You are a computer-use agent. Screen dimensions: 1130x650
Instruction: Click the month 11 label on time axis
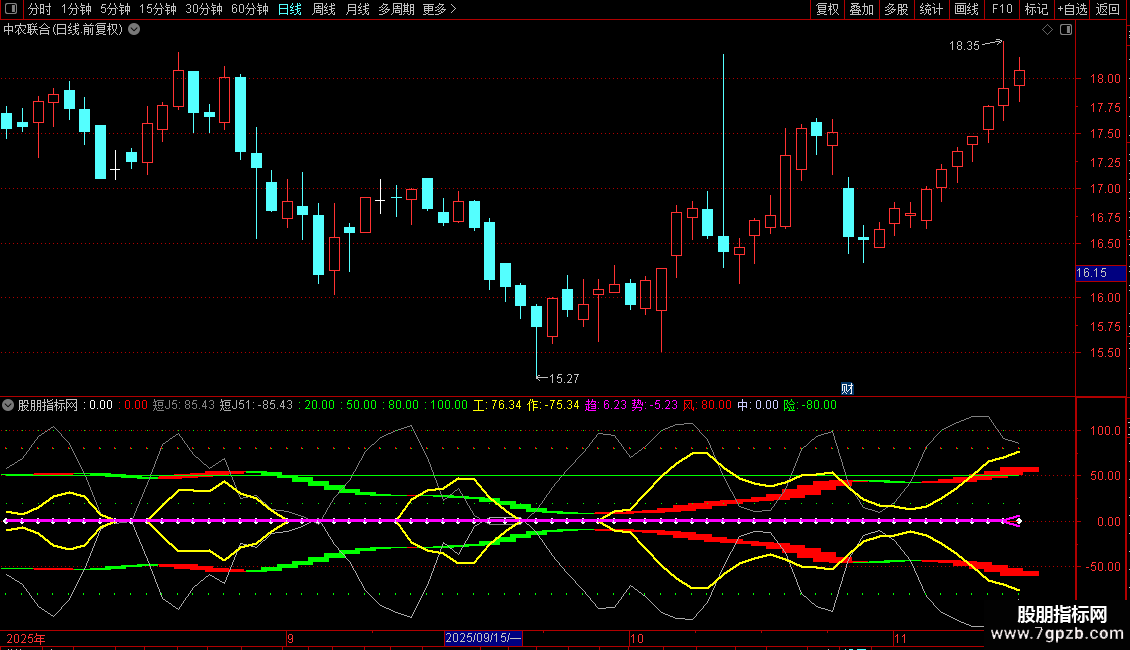[x=900, y=638]
